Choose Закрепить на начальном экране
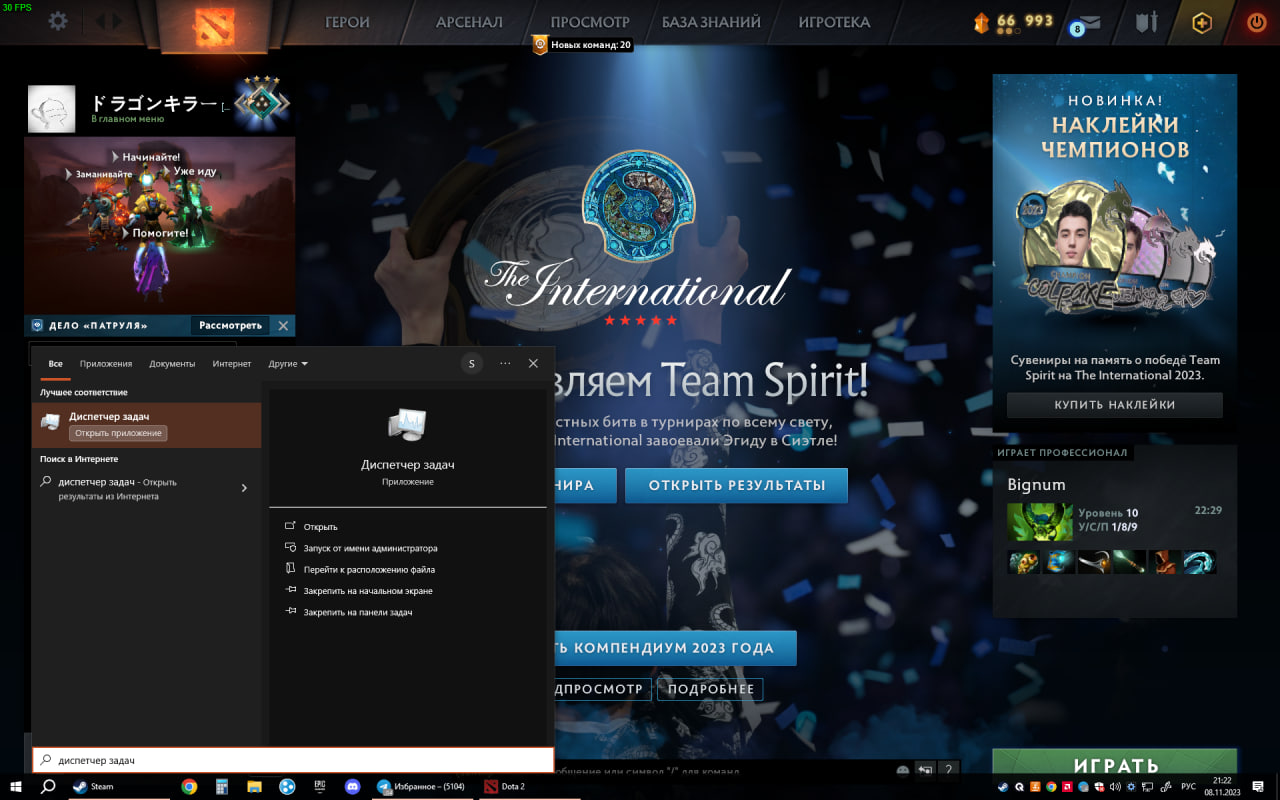The height and width of the screenshot is (800, 1280). coord(368,591)
